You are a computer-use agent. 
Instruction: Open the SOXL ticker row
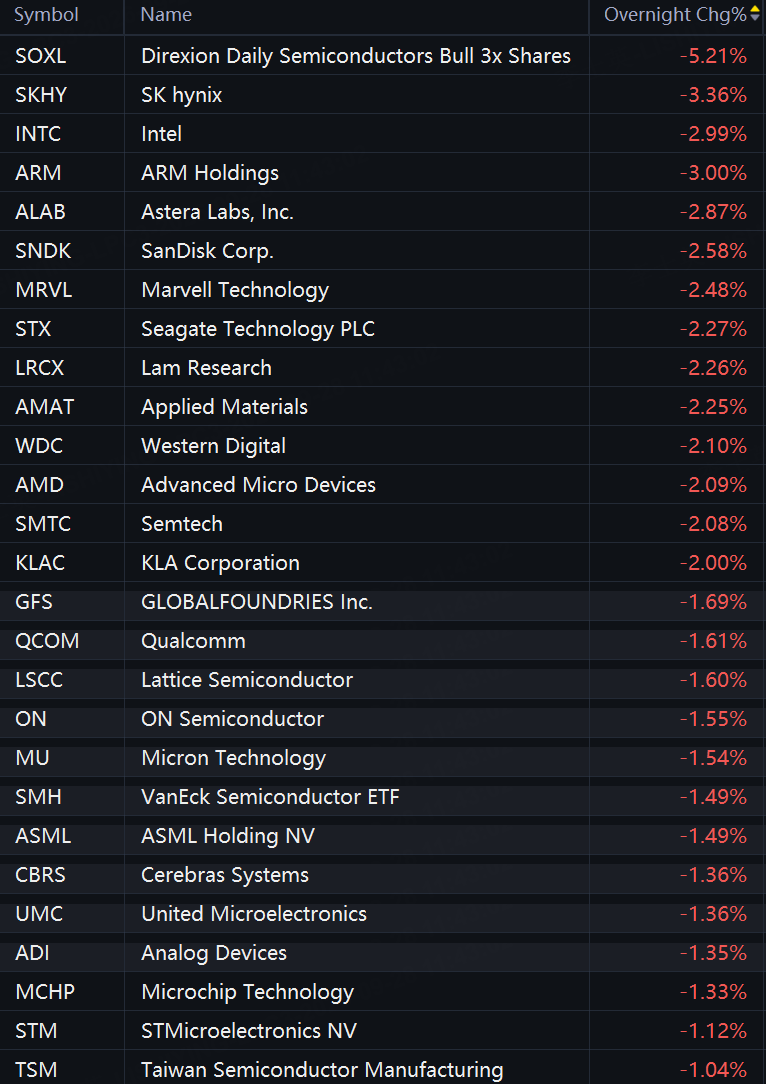pos(383,55)
